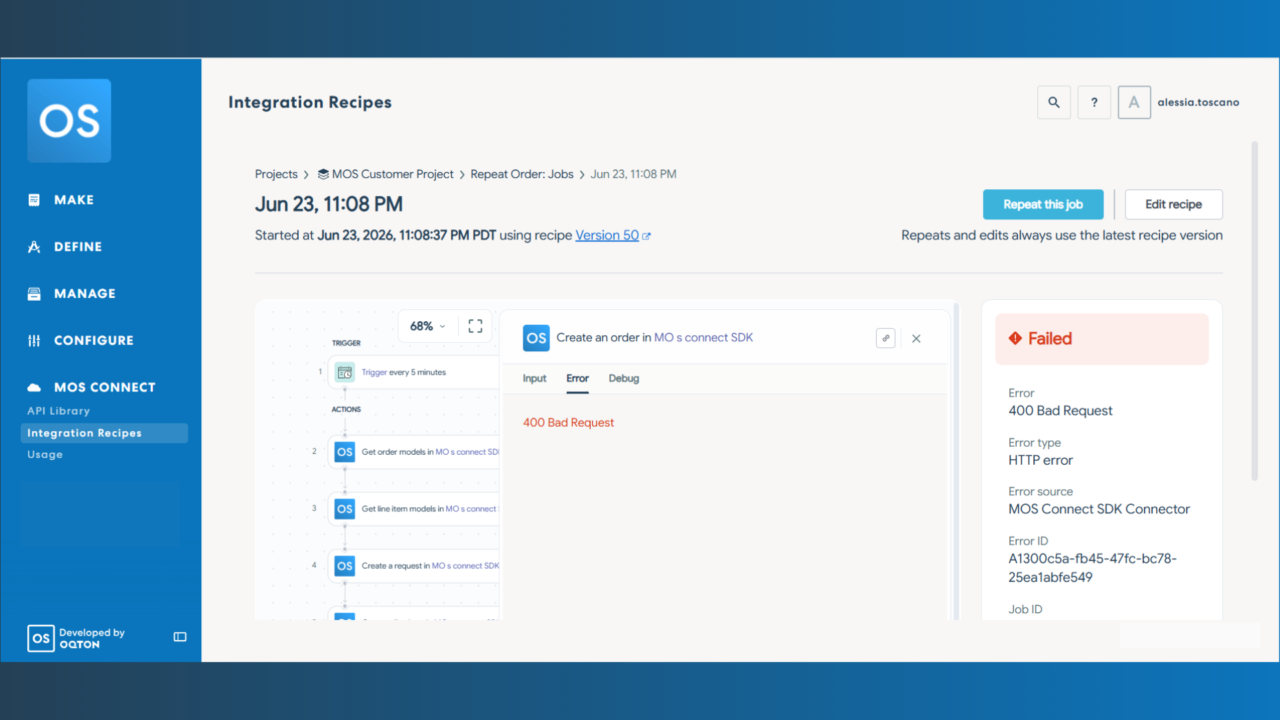The height and width of the screenshot is (720, 1280).
Task: Click the Jun 23, 11:08 PM job heading
Action: pyautogui.click(x=329, y=204)
